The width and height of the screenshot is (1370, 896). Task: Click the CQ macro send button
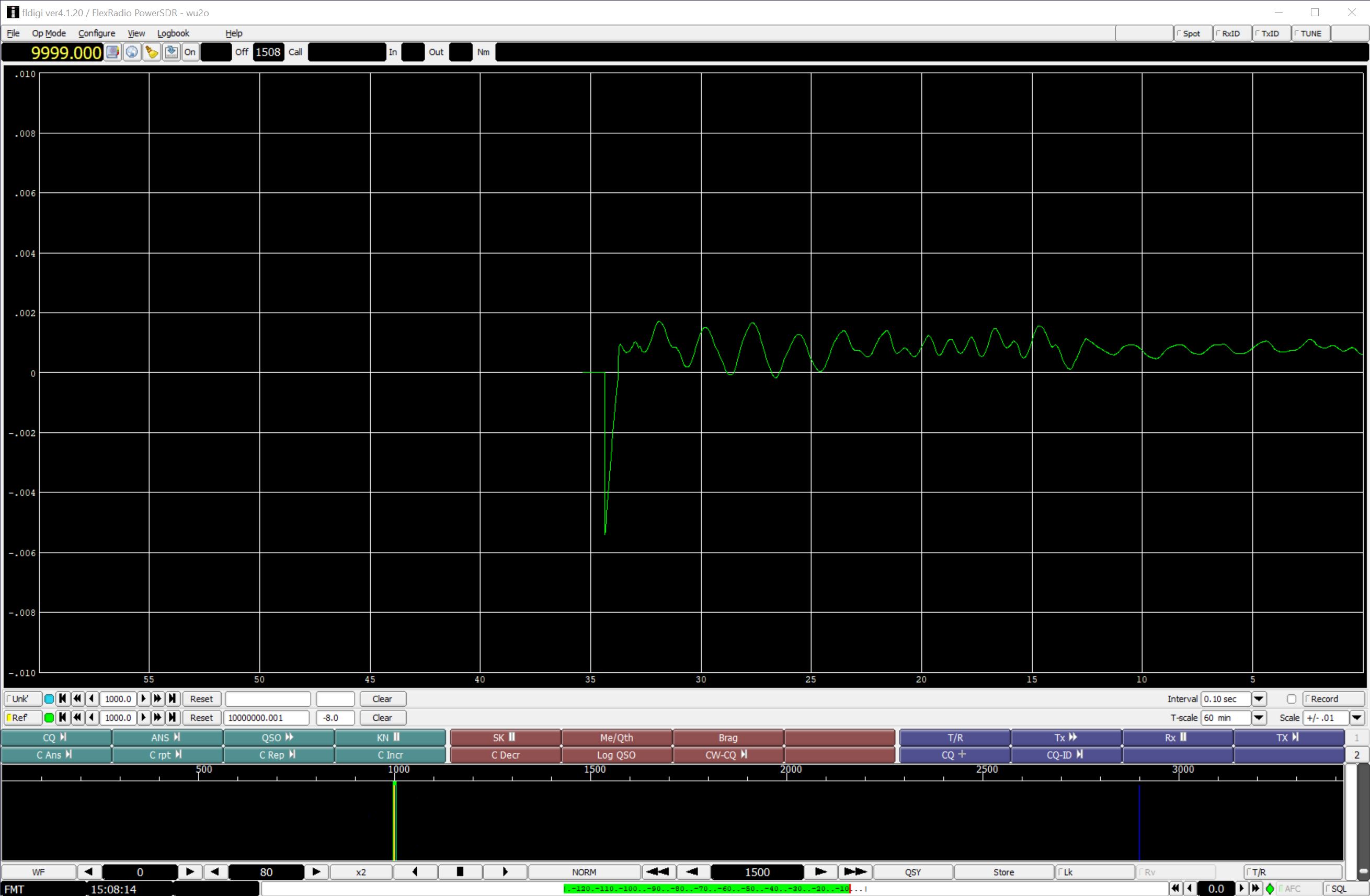tap(54, 738)
